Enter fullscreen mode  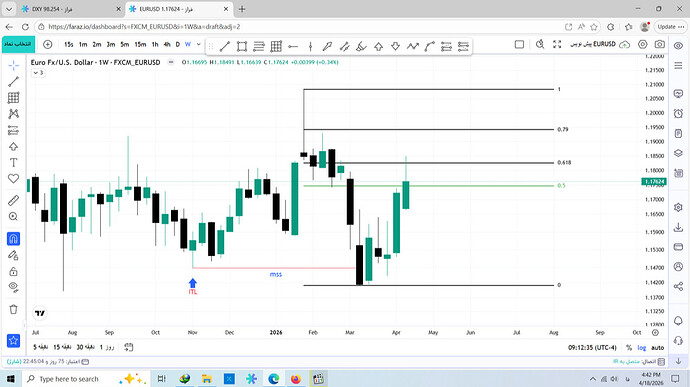557,44
